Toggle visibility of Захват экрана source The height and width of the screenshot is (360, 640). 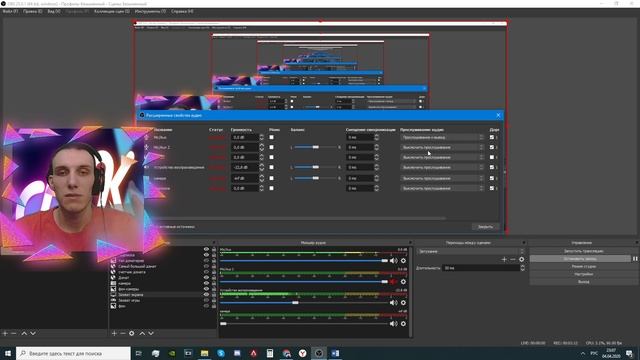(x=206, y=294)
